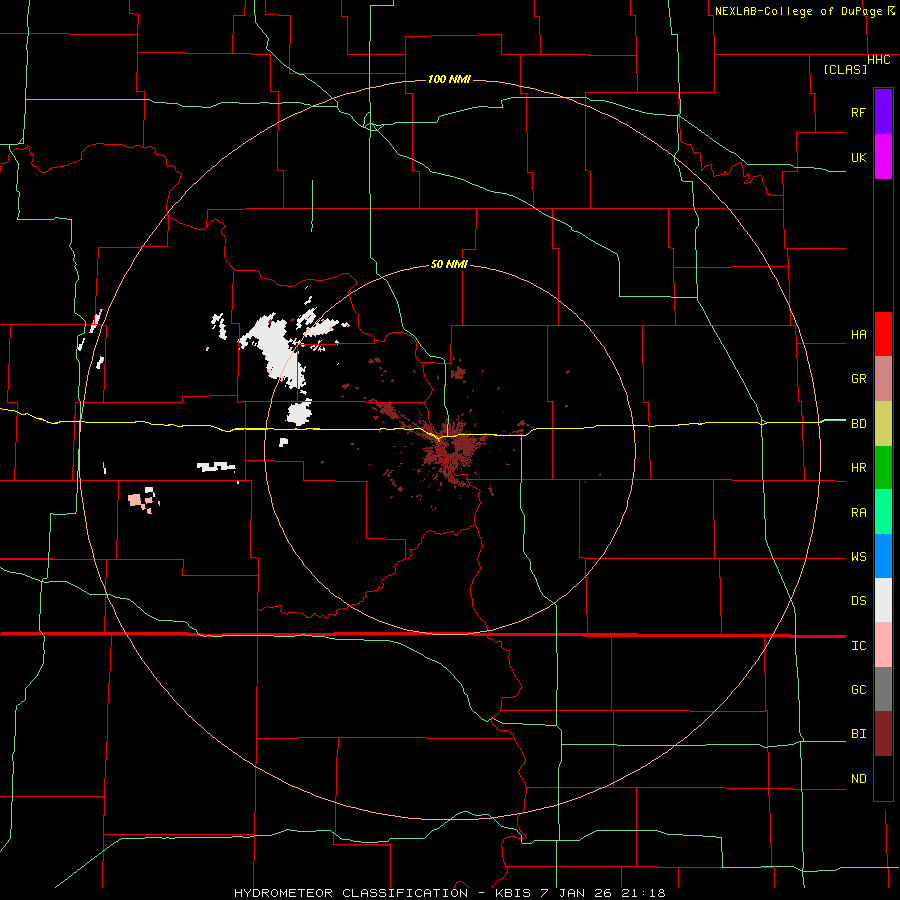Click the IC legend label
Screen dimensions: 900x900
click(859, 646)
